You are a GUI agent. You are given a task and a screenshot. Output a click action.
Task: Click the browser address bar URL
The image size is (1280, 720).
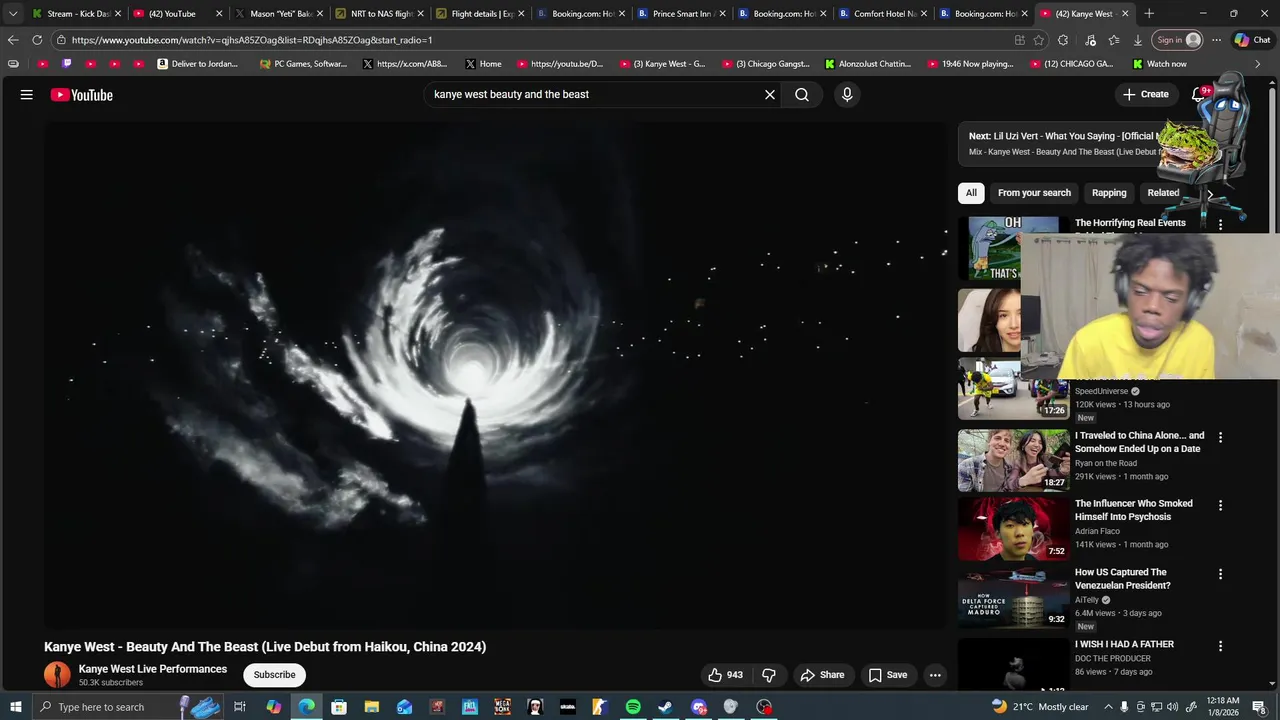coord(252,40)
